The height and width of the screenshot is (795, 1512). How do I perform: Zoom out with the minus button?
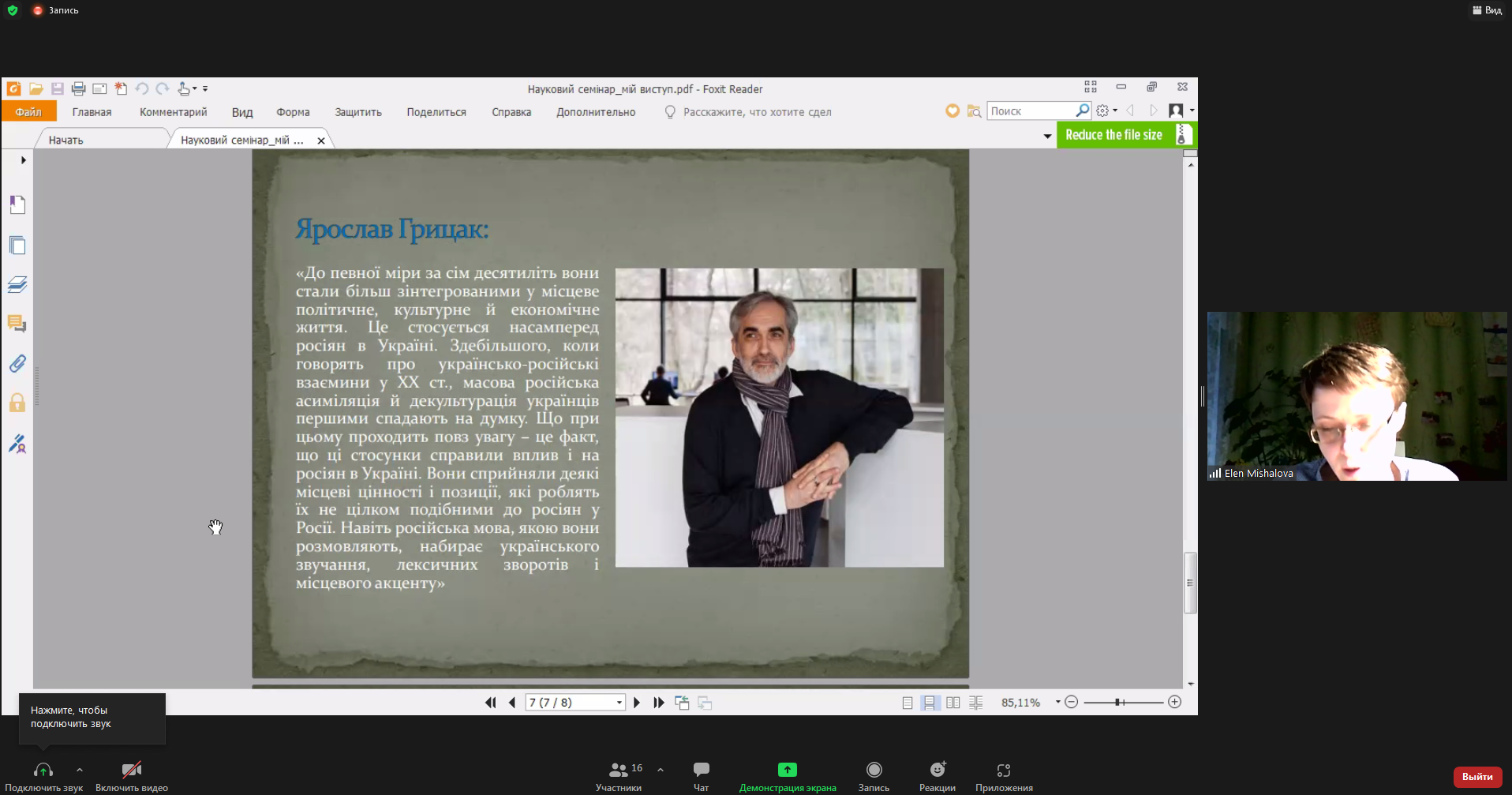click(1071, 702)
